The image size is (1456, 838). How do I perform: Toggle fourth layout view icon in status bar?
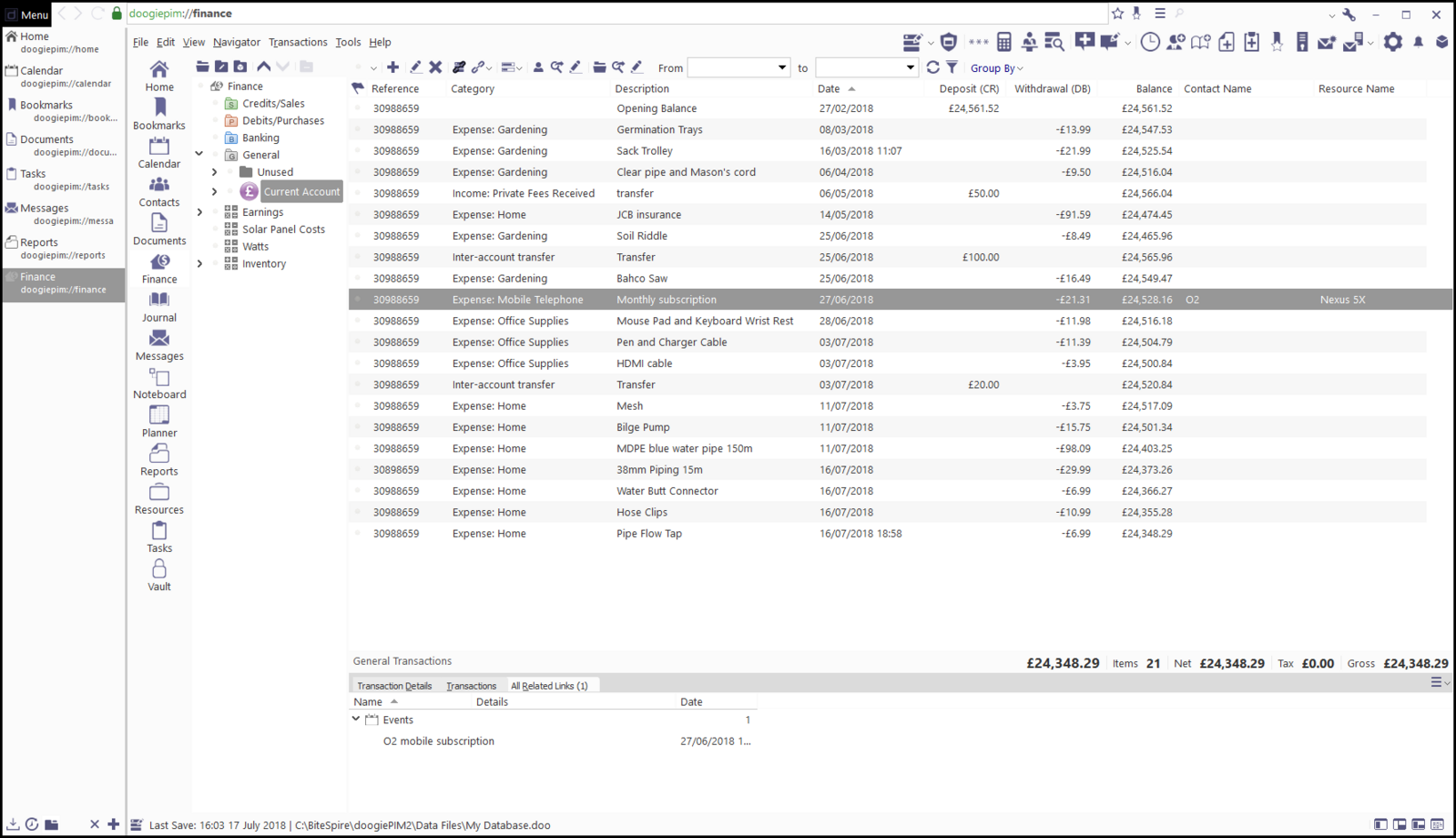click(1438, 824)
